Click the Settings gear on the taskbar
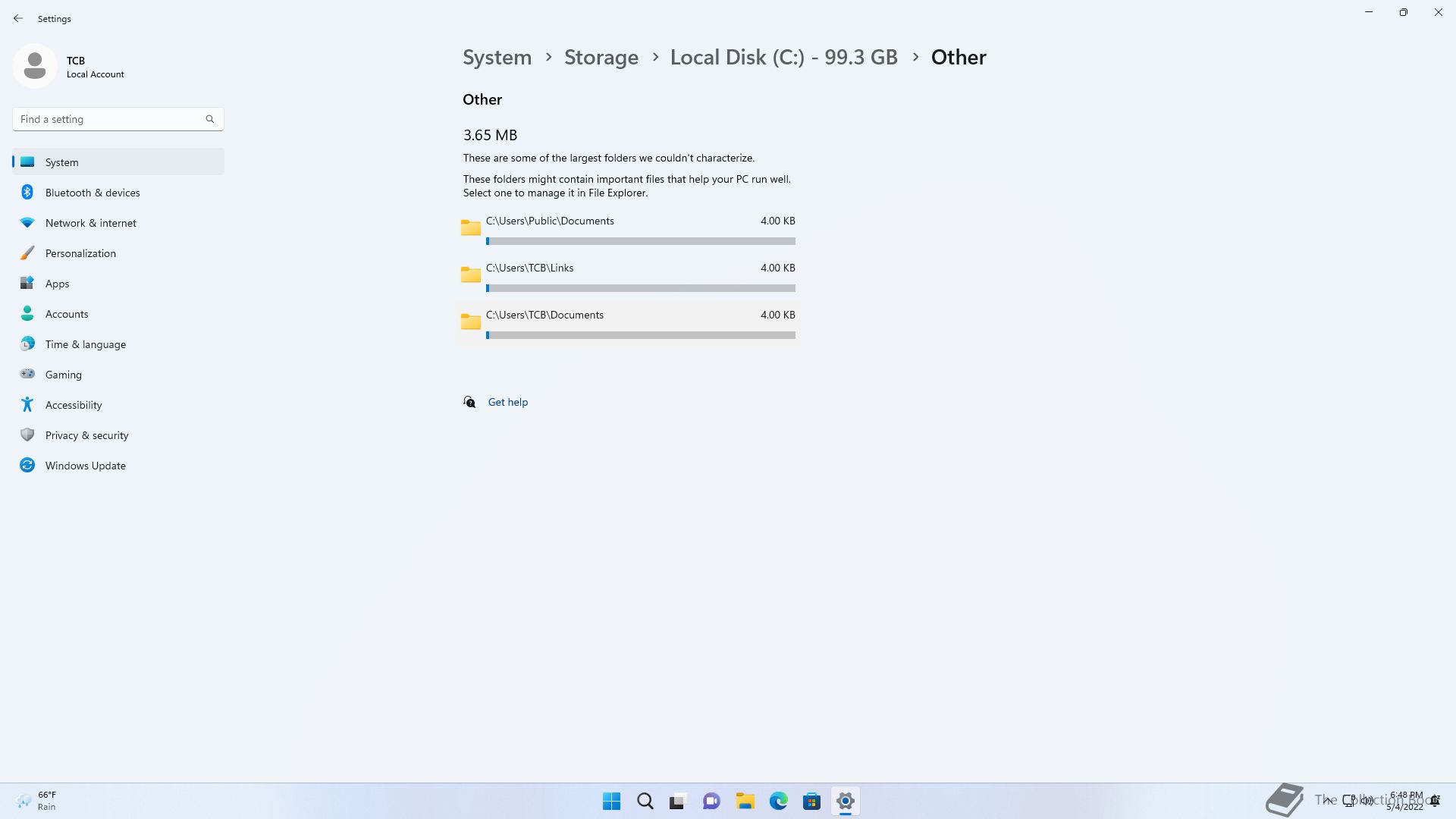The height and width of the screenshot is (819, 1456). [x=845, y=802]
